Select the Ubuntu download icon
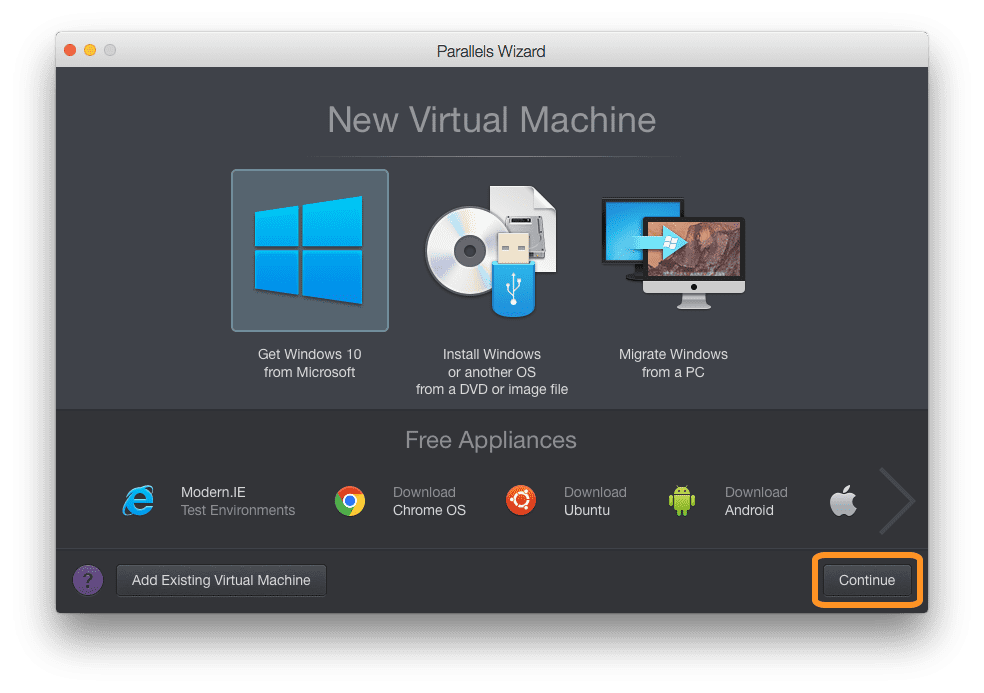This screenshot has width=984, height=693. (x=521, y=500)
